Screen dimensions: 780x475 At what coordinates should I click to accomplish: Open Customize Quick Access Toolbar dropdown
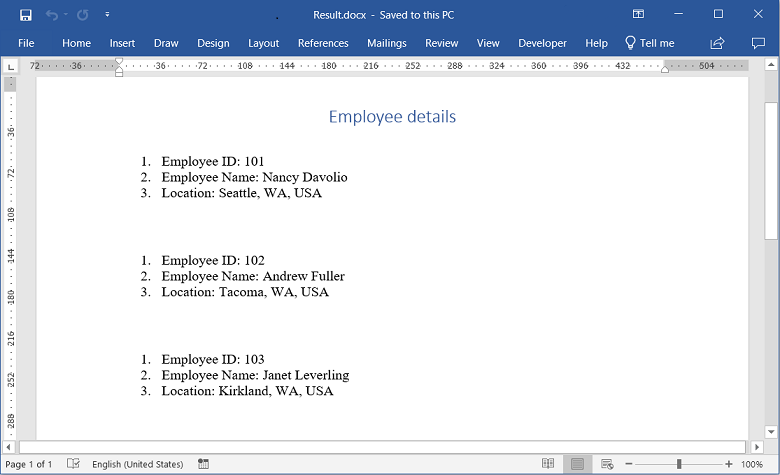pyautogui.click(x=107, y=14)
